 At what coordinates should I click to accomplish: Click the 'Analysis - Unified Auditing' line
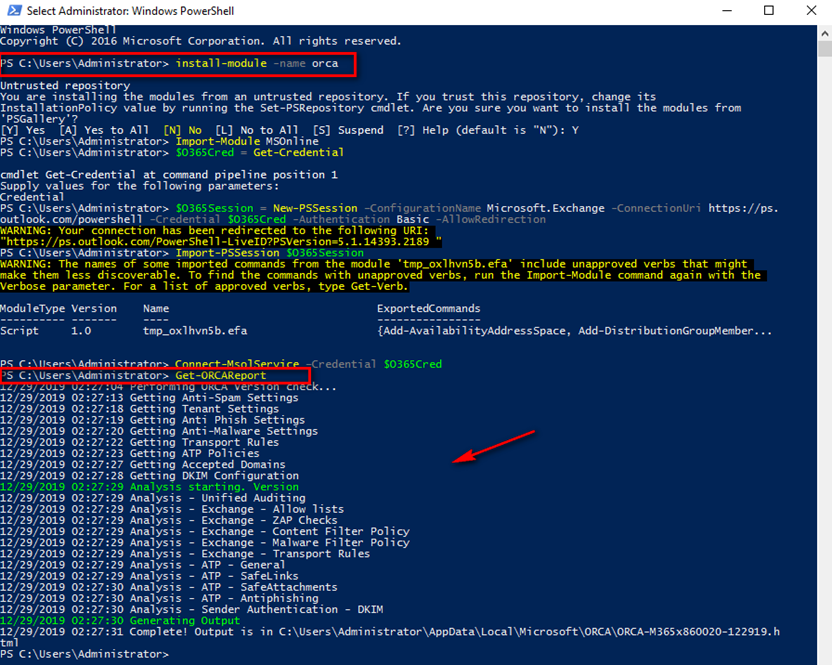point(153,498)
